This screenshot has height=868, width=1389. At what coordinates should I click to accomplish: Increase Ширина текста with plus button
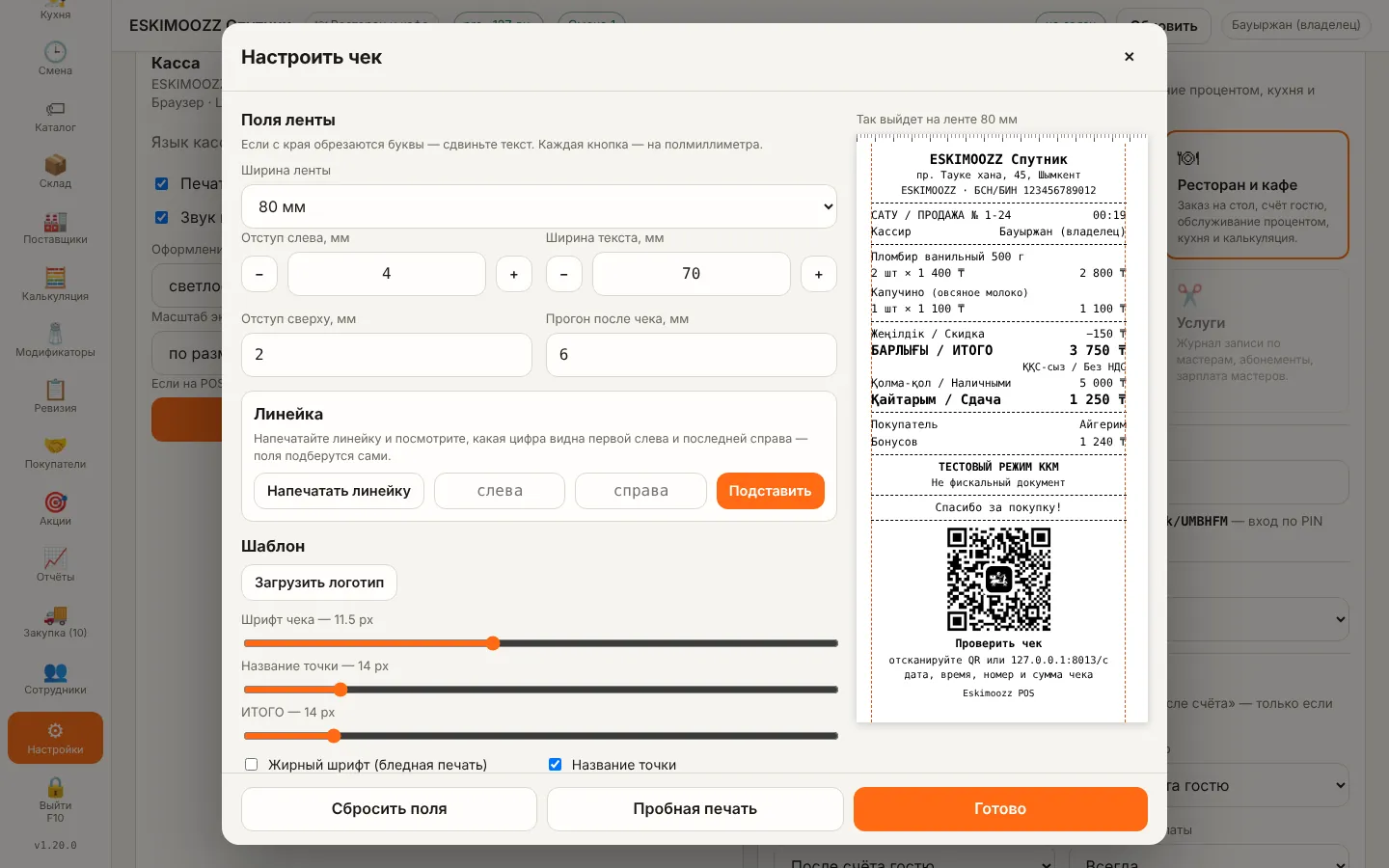[819, 274]
